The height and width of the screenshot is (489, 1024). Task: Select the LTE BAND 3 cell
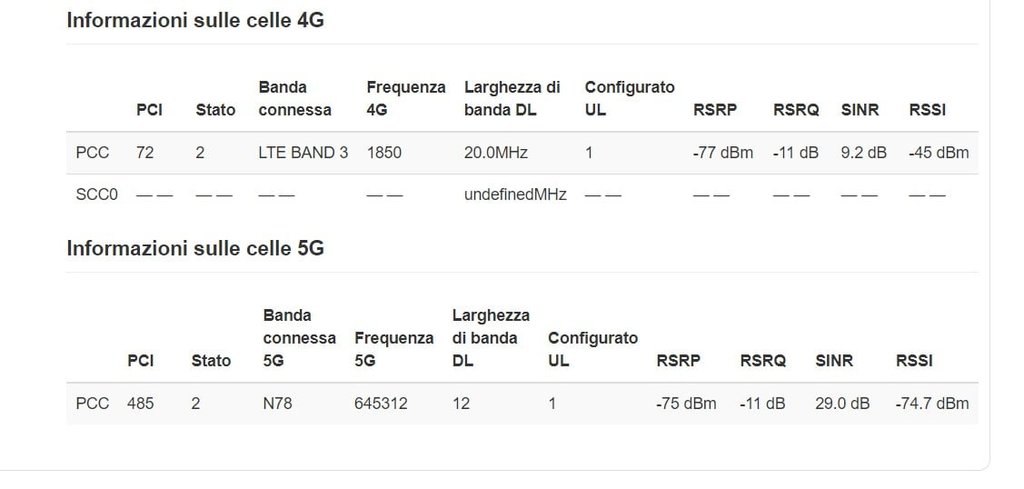click(303, 153)
